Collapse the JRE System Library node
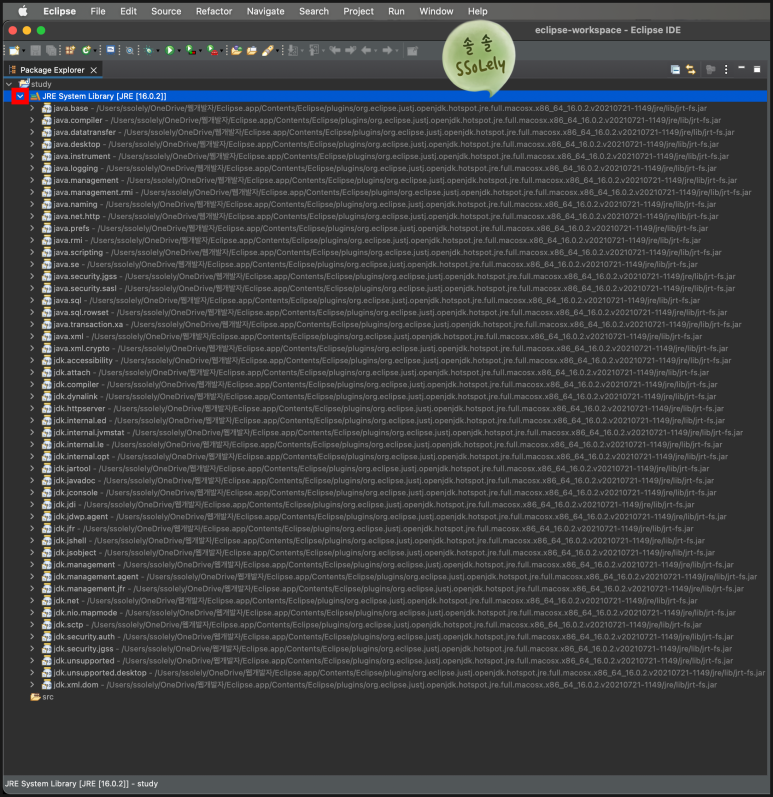Image resolution: width=773 pixels, height=797 pixels. (20, 96)
